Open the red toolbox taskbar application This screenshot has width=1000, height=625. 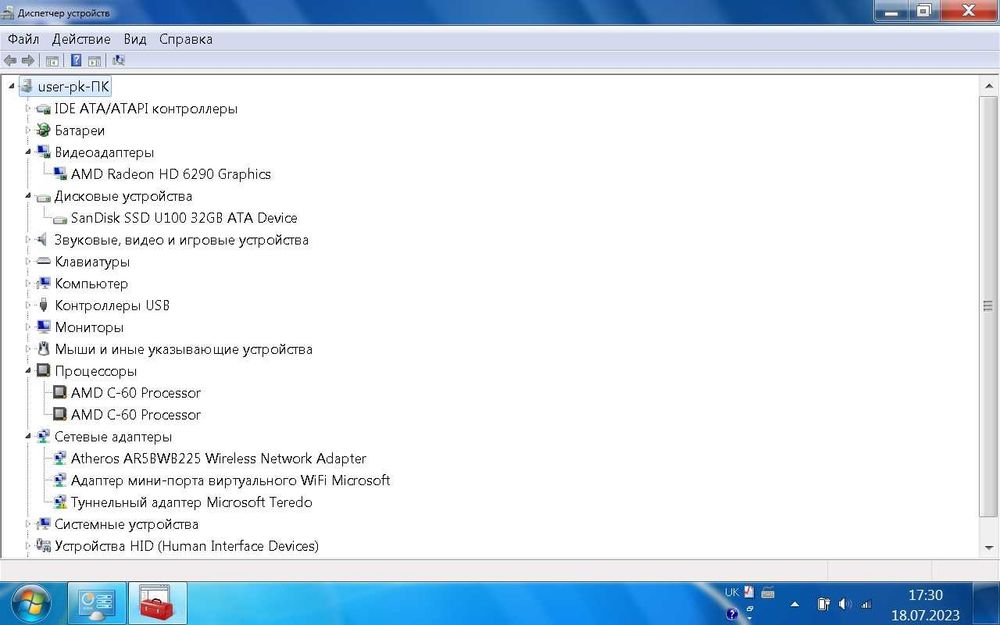click(158, 603)
